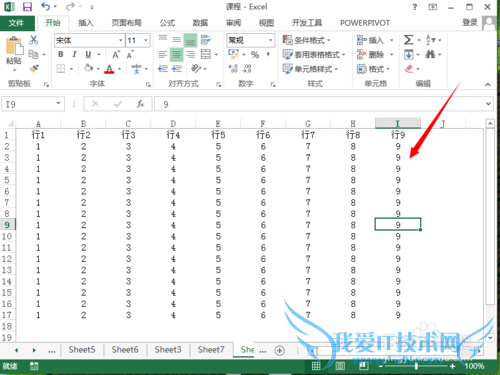This screenshot has width=500, height=375.
Task: Switch to POWERPIVOT tab
Action: coord(365,23)
